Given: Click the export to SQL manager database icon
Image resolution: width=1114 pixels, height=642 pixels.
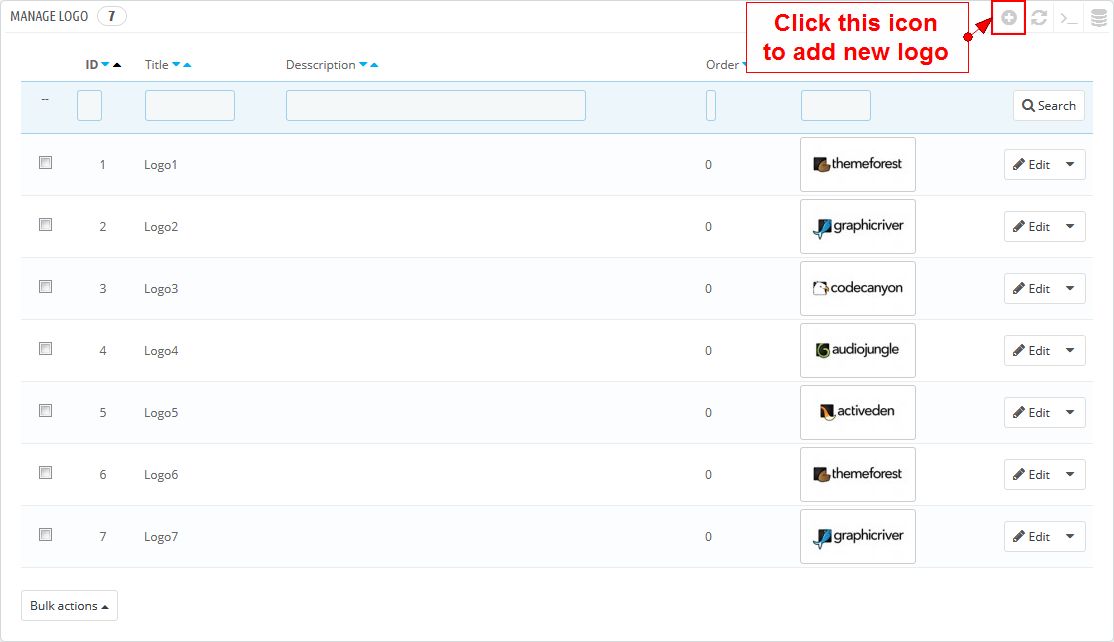Looking at the screenshot, I should [1098, 18].
